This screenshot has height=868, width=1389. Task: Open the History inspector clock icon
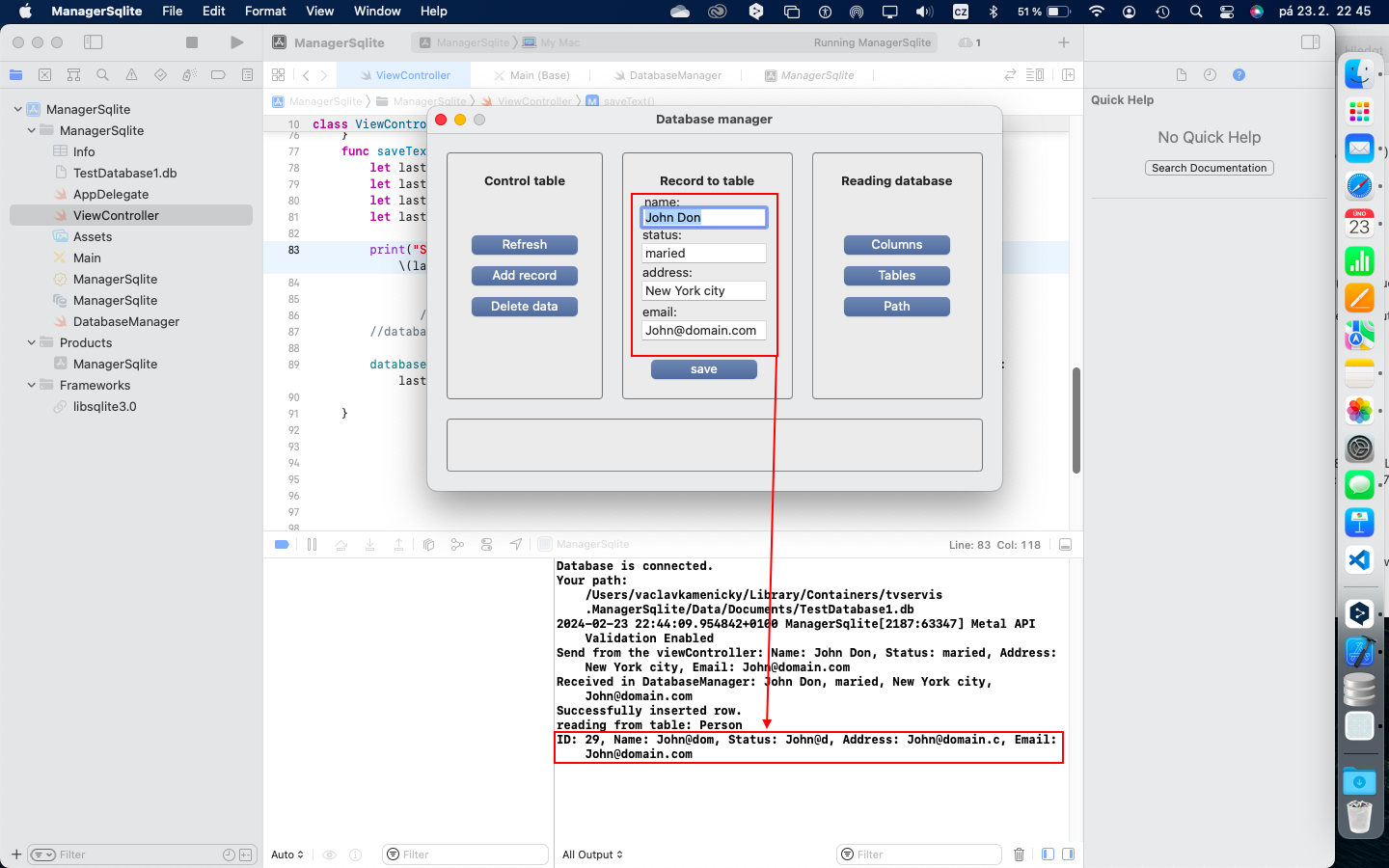[1210, 75]
